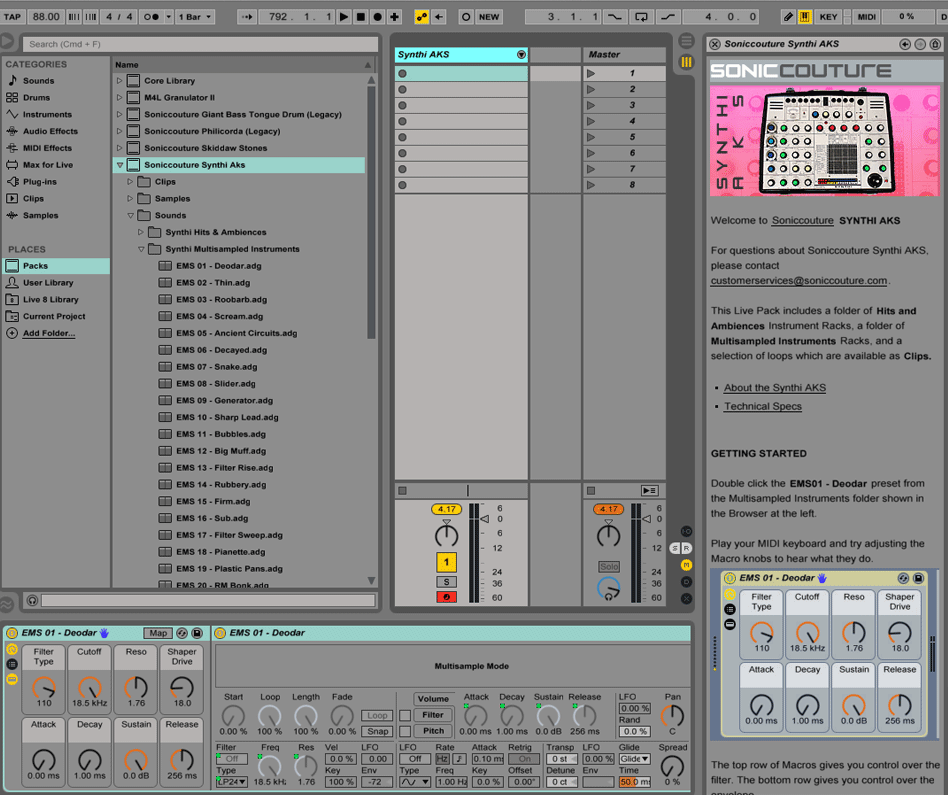Click the Soniccouture website link

(x=802, y=221)
